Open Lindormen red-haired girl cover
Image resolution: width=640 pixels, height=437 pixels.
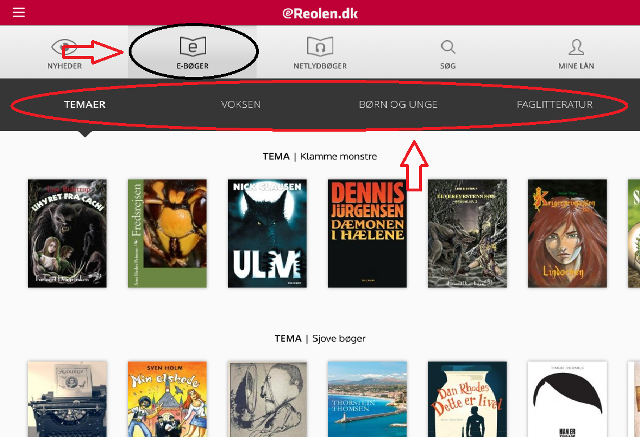click(x=567, y=233)
